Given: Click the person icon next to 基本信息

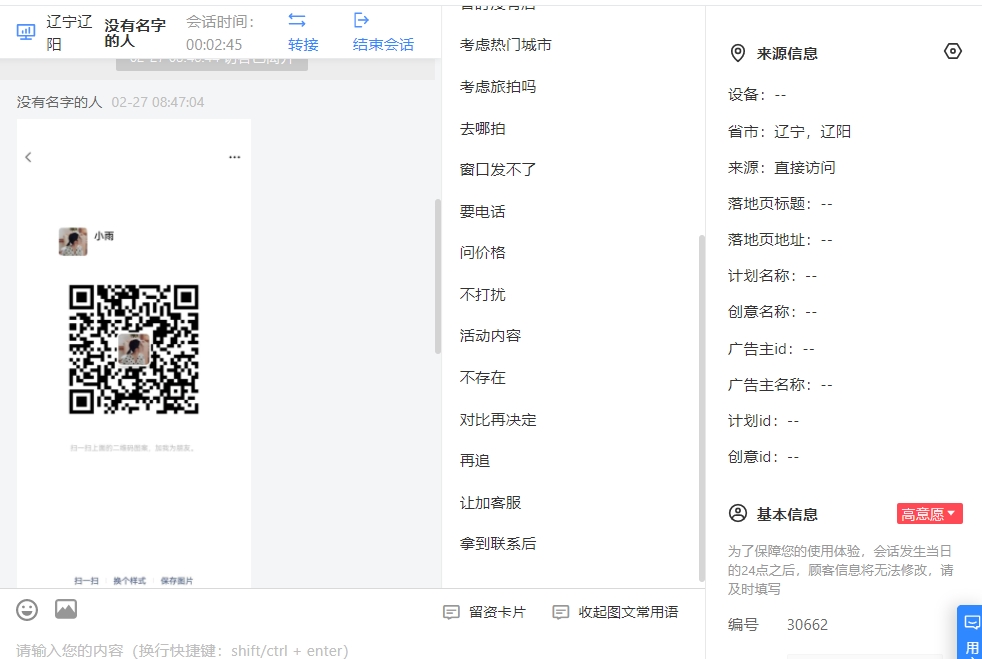Looking at the screenshot, I should point(738,514).
